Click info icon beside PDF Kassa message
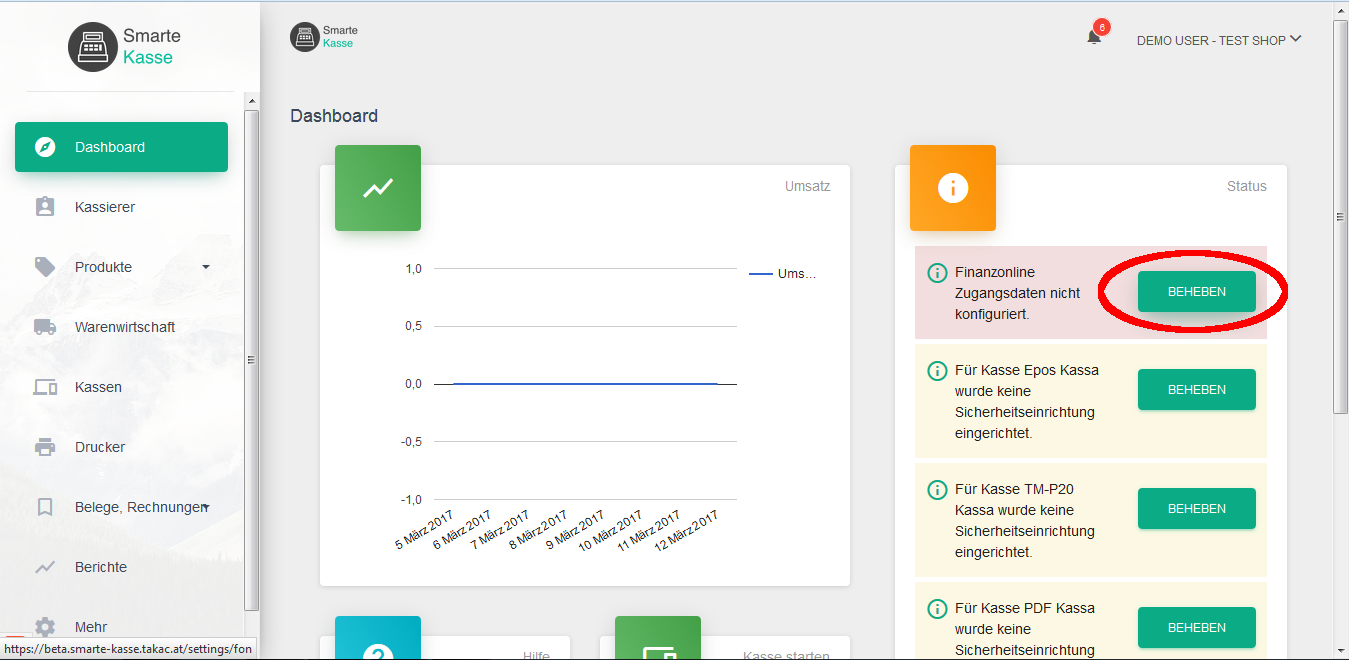This screenshot has height=660, width=1349. tap(937, 608)
